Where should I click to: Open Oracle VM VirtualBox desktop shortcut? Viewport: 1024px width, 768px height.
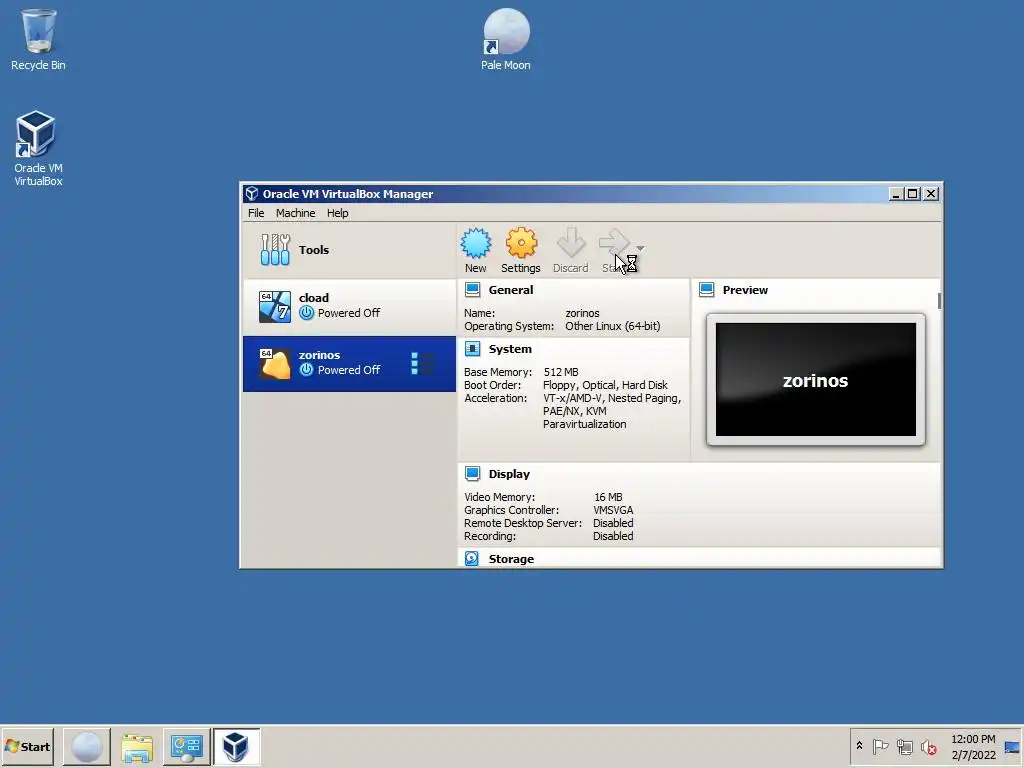38,148
